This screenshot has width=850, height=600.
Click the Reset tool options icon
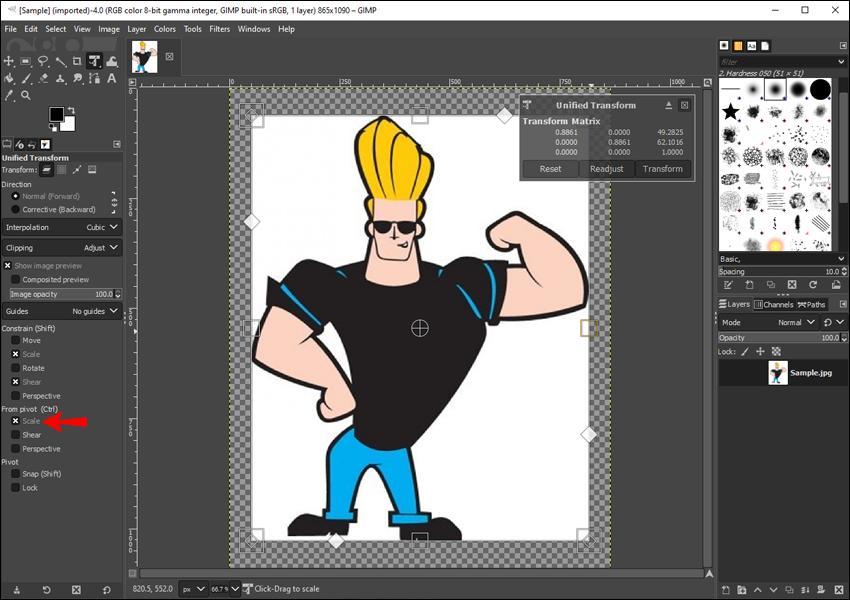(106, 590)
